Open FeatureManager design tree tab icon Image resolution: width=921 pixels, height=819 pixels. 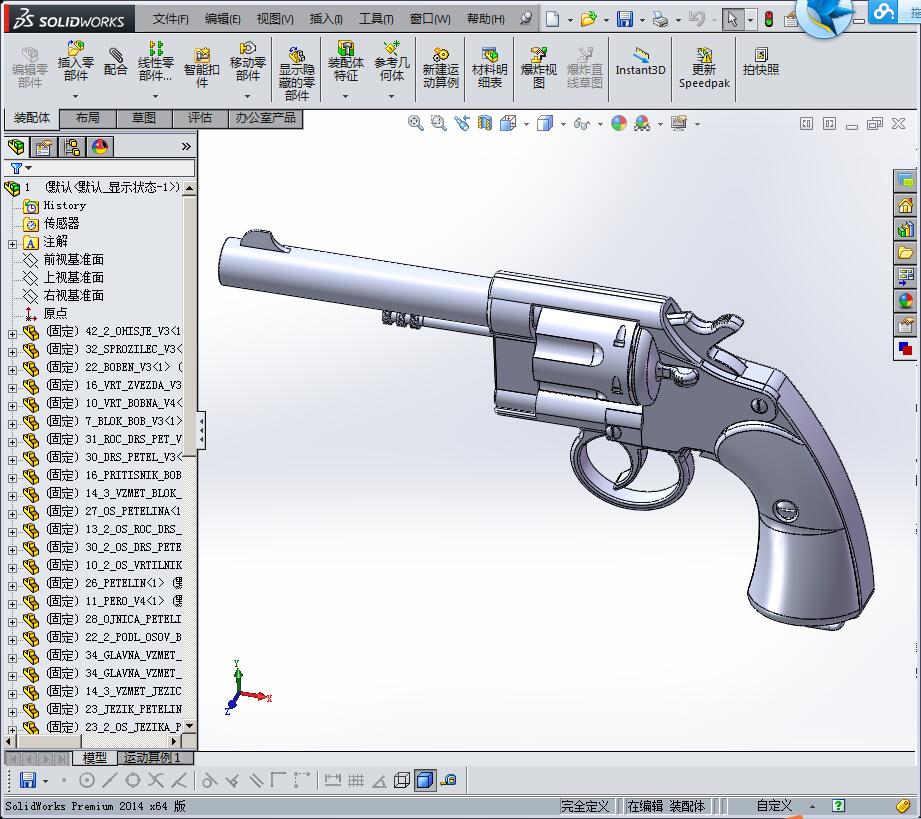point(16,147)
